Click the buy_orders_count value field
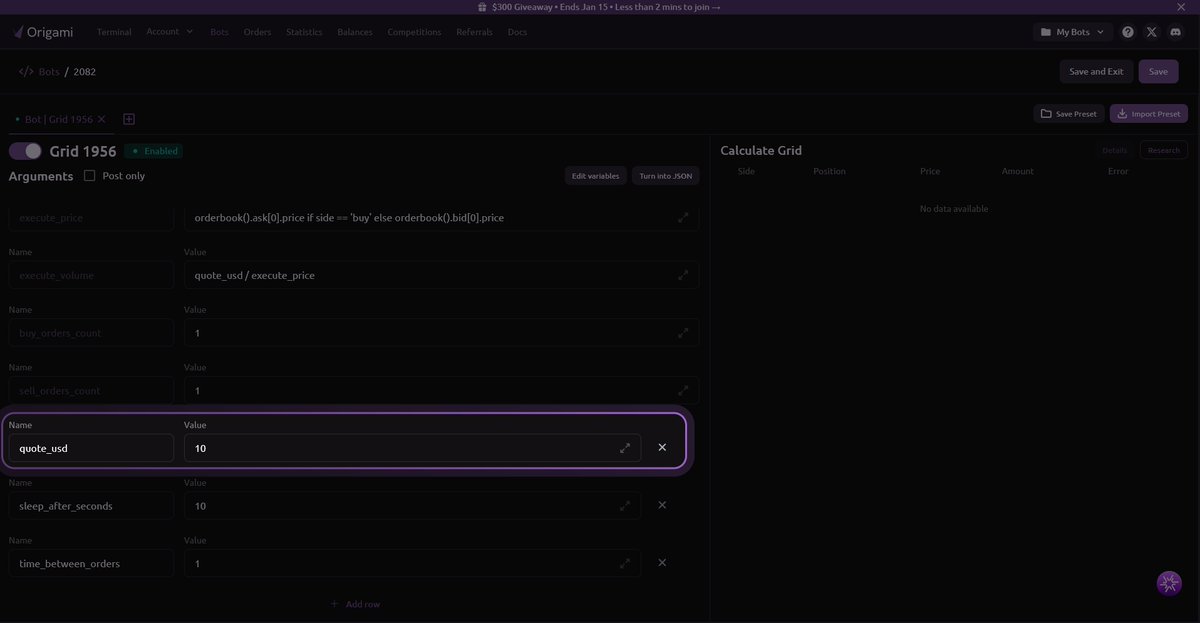 (x=441, y=333)
